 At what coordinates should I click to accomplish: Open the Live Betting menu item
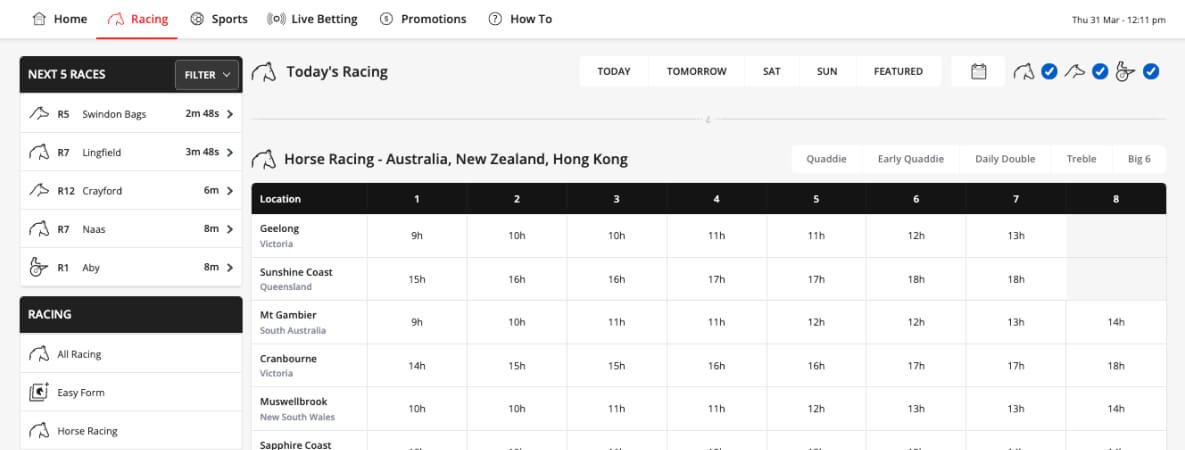point(312,19)
